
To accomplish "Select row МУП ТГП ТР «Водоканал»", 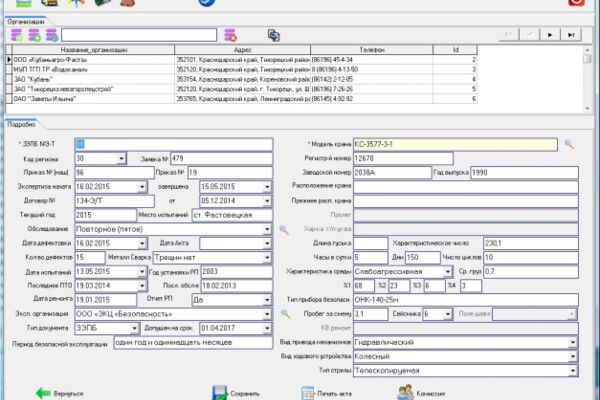I will coord(245,70).
